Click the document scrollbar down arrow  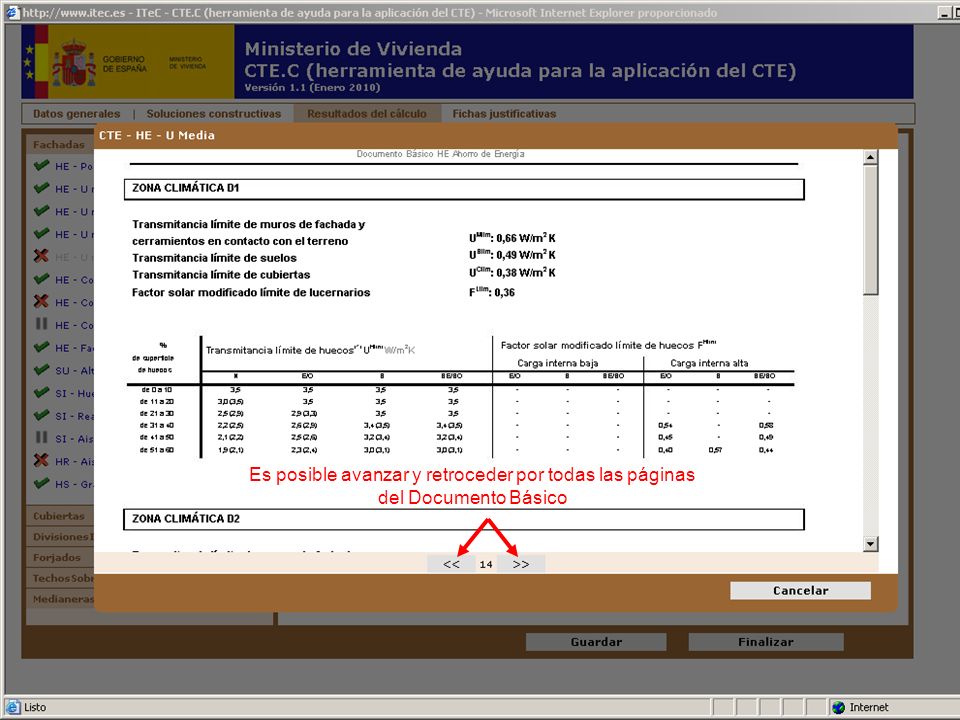[870, 544]
